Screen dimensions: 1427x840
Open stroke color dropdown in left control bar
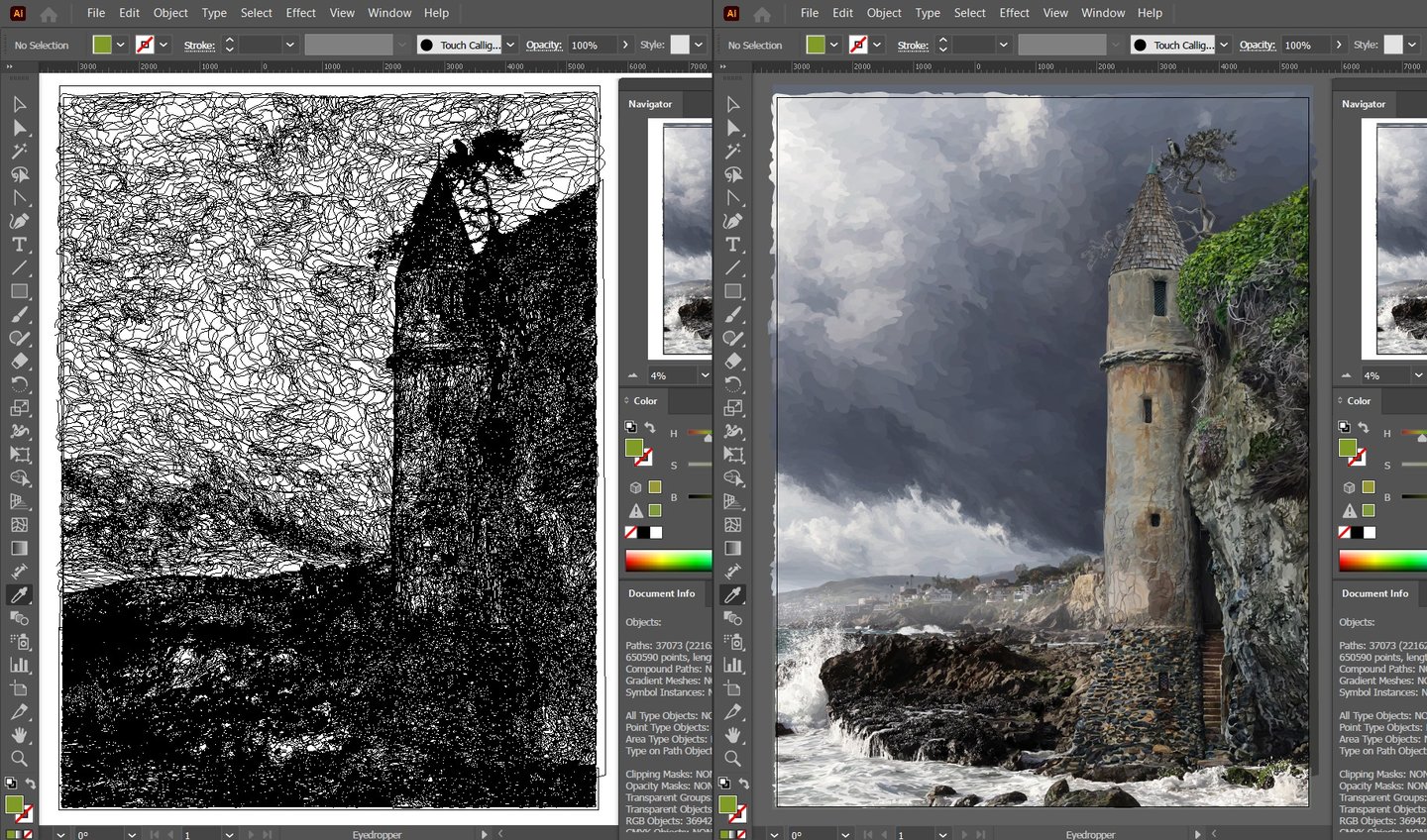[164, 45]
